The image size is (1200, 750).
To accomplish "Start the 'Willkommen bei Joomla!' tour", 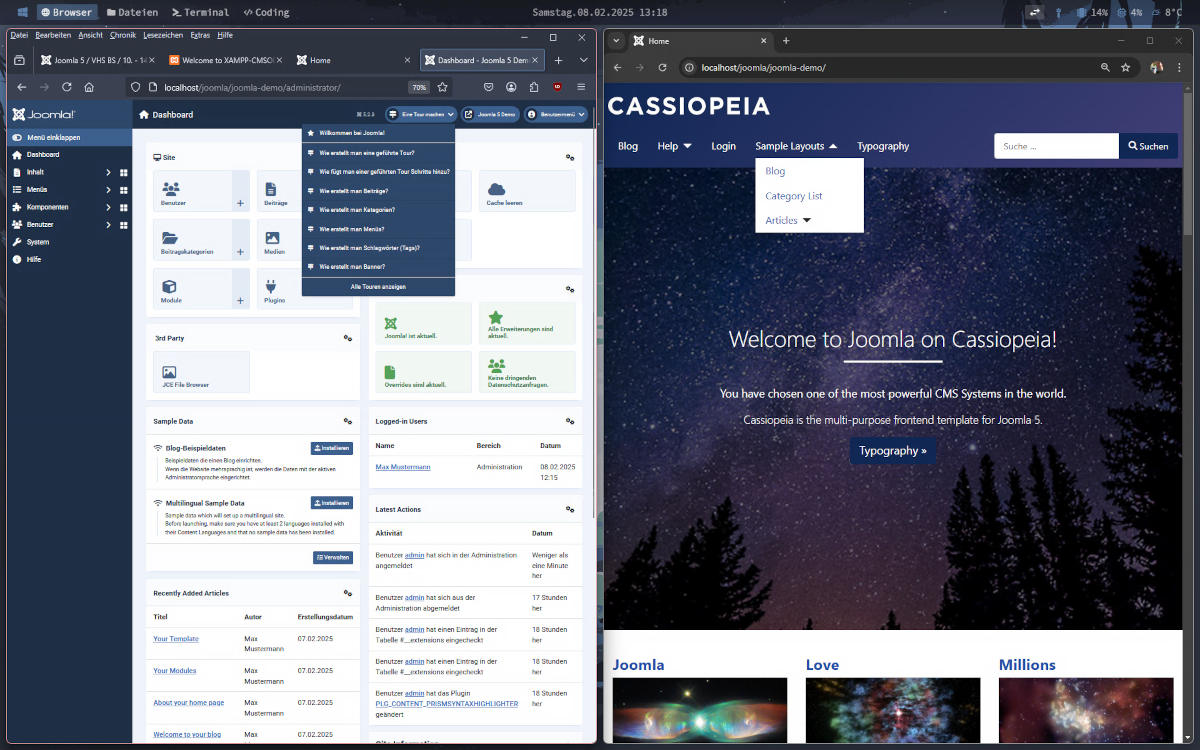I will point(378,133).
